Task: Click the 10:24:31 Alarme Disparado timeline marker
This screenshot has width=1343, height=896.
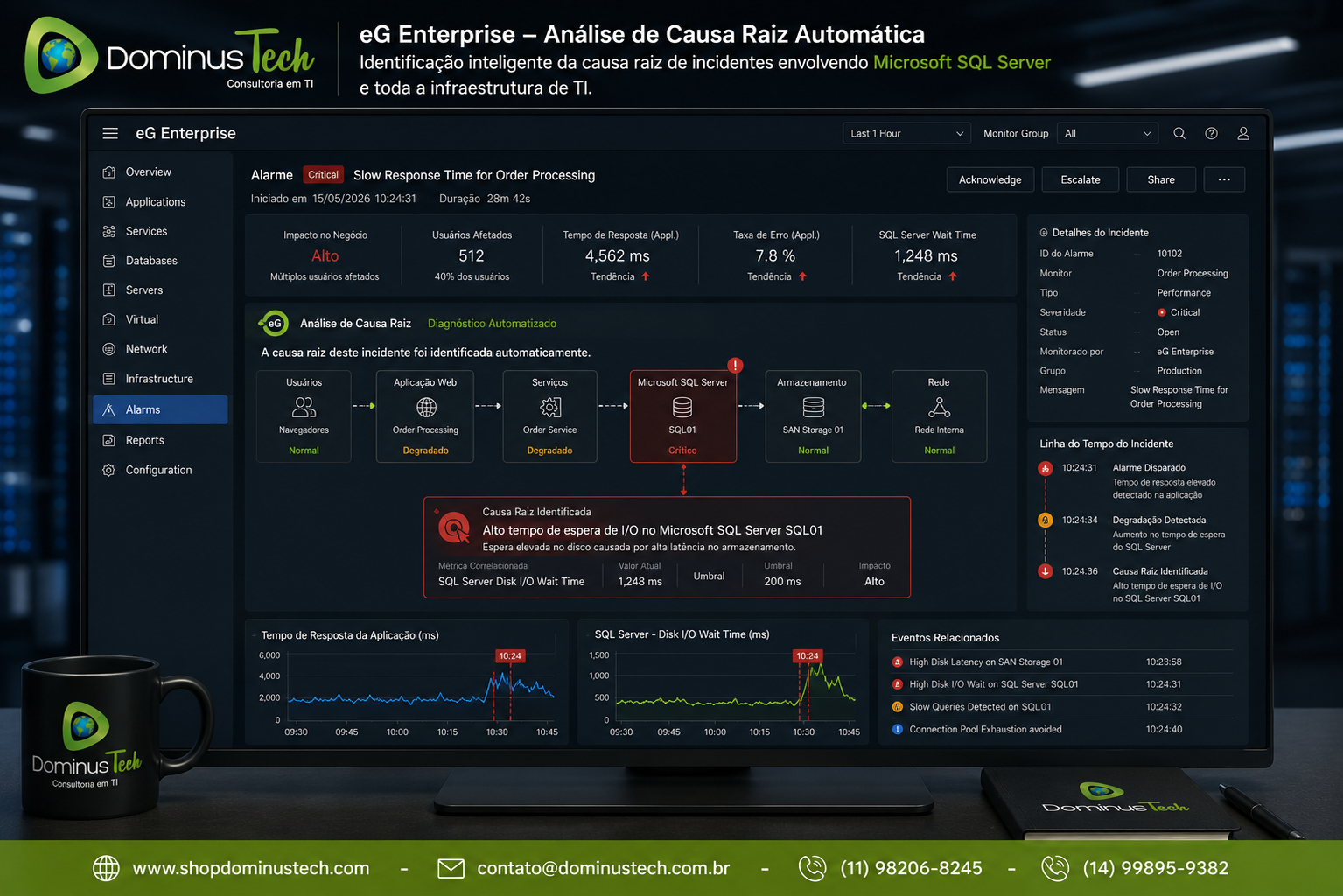Action: click(1045, 469)
